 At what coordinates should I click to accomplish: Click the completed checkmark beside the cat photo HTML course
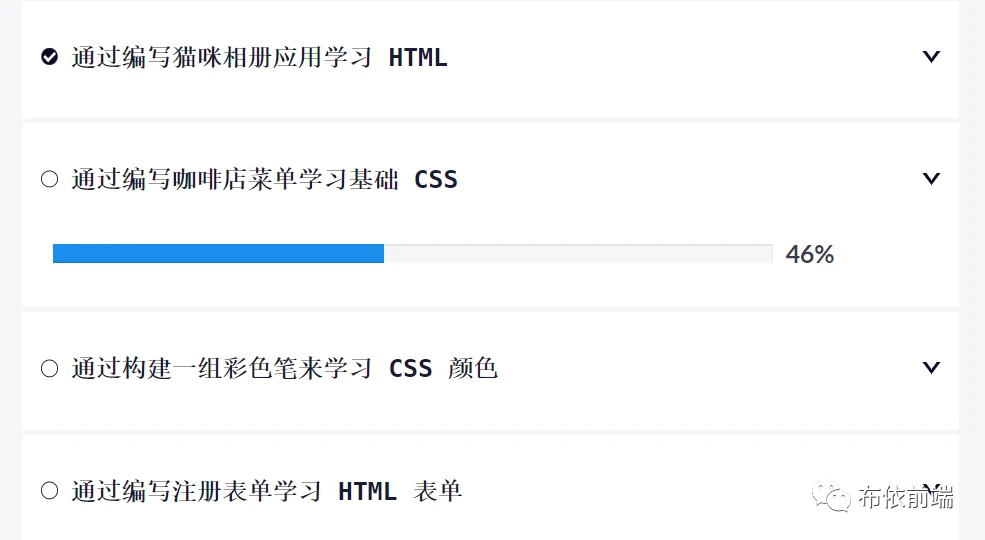click(x=49, y=57)
